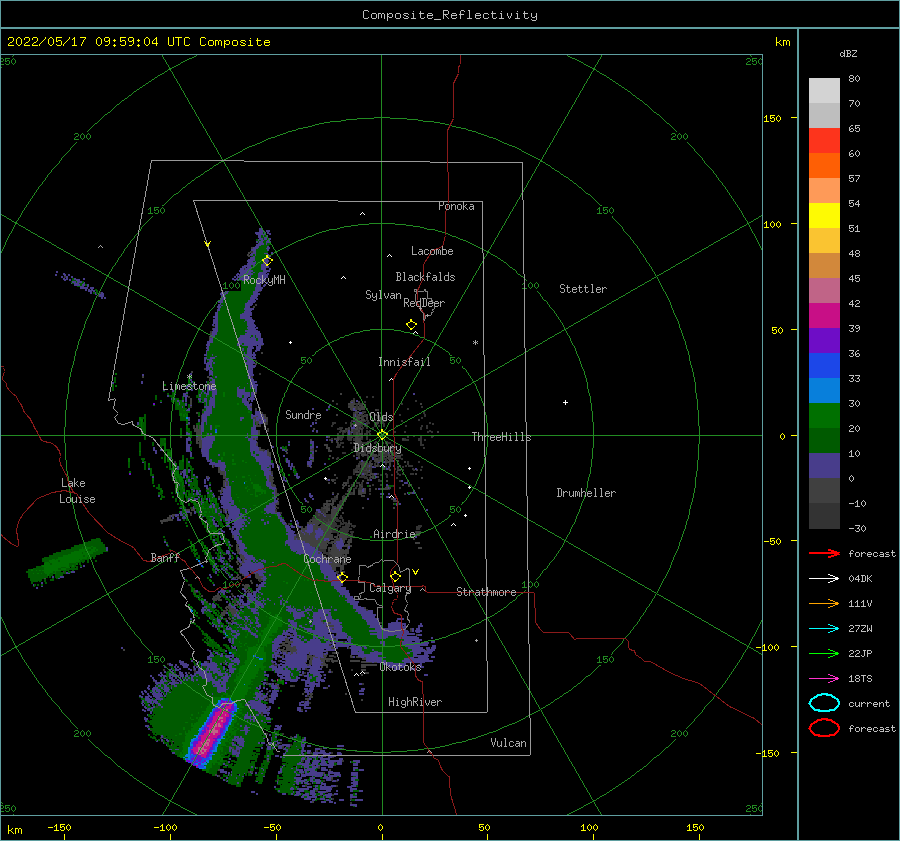This screenshot has height=841, width=900.
Task: Click the '18TS' legend label
Action: coord(860,679)
